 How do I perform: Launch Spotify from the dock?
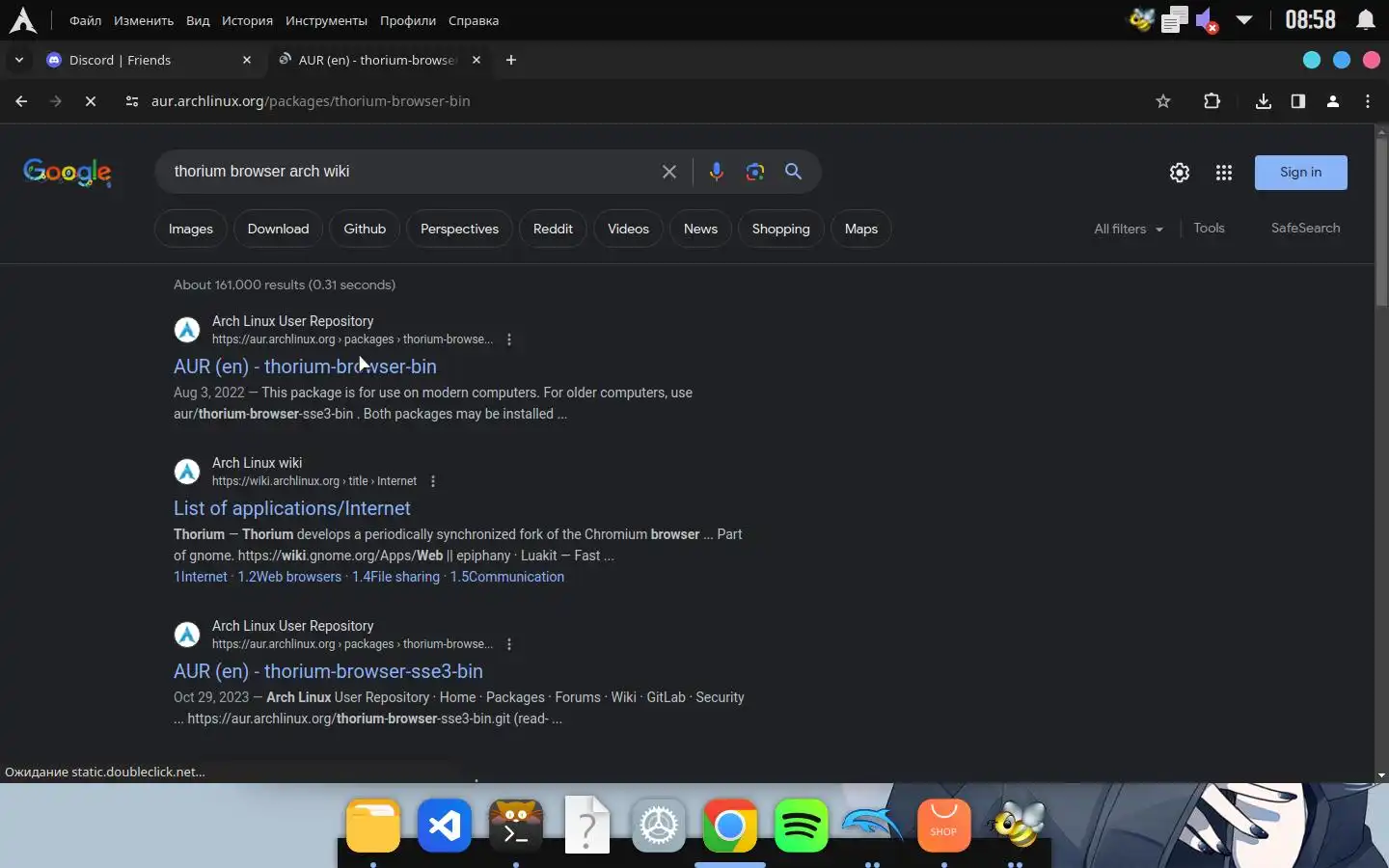[802, 826]
